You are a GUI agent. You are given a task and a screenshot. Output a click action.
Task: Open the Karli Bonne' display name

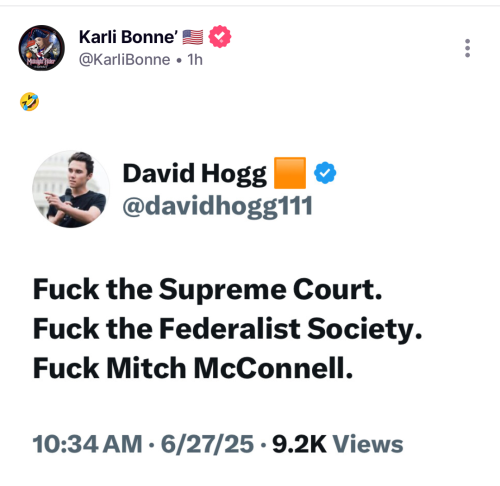tap(128, 37)
